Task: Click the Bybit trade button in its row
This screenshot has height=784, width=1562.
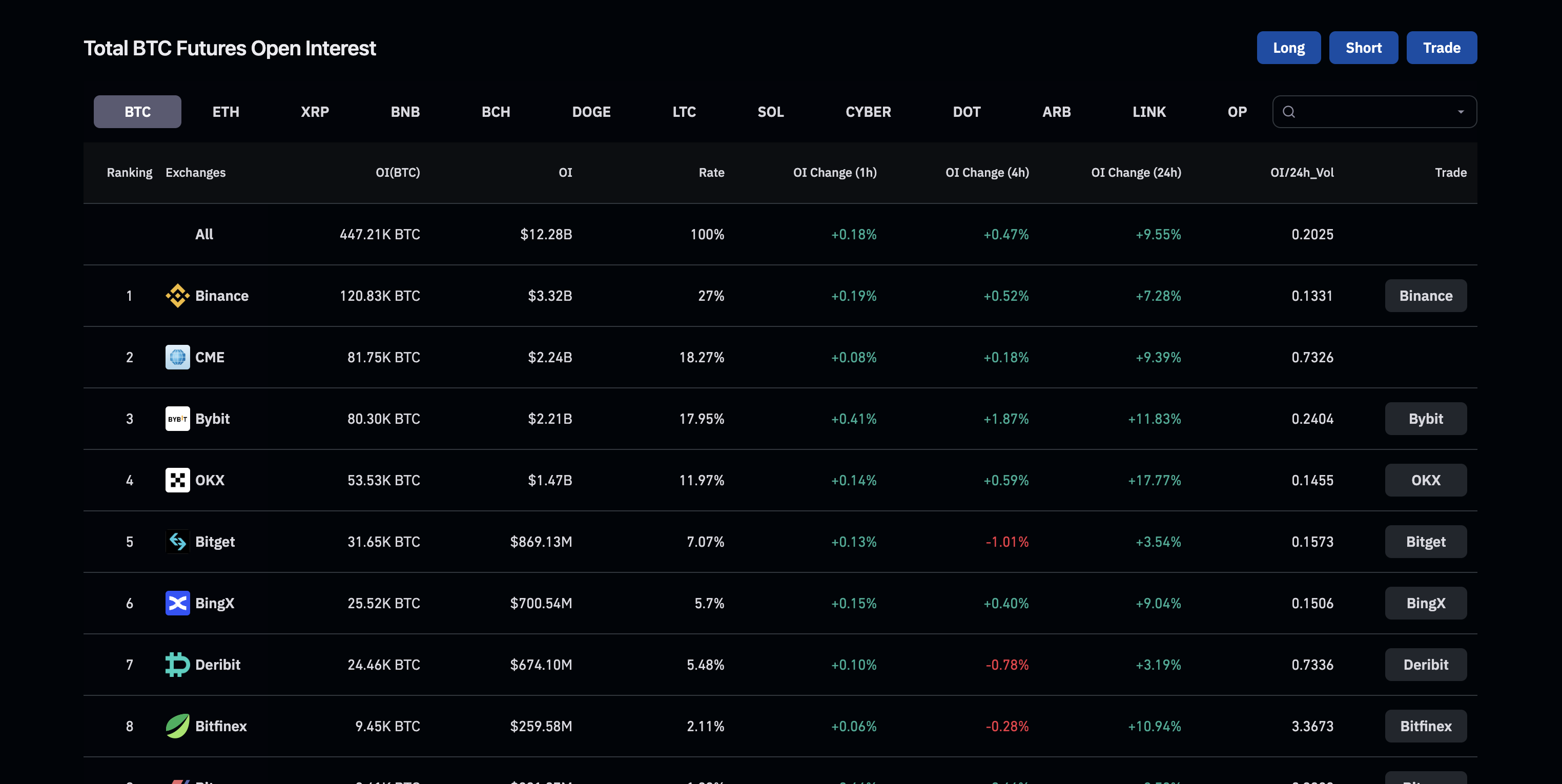Action: click(1426, 418)
